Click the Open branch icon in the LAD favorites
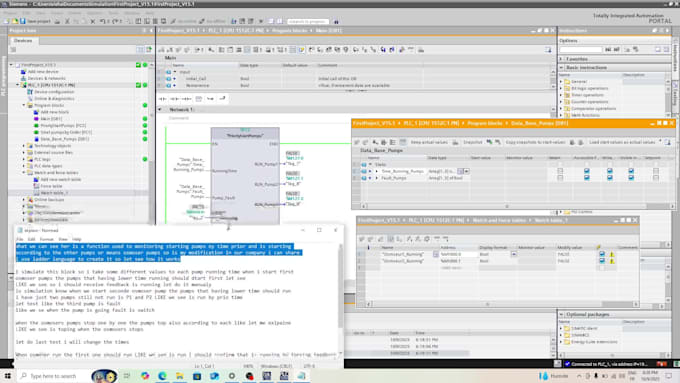Image resolution: width=680 pixels, height=383 pixels. click(210, 99)
